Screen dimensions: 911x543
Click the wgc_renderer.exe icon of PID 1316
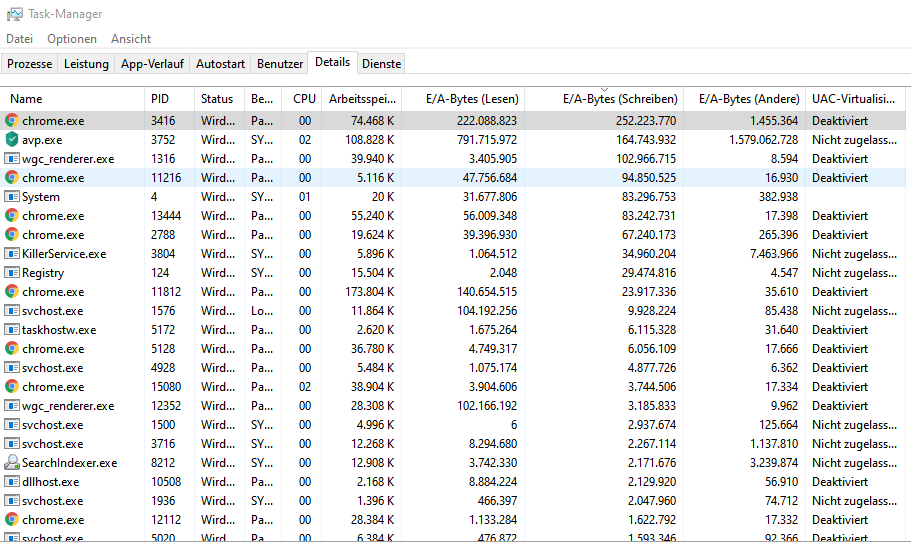click(12, 159)
